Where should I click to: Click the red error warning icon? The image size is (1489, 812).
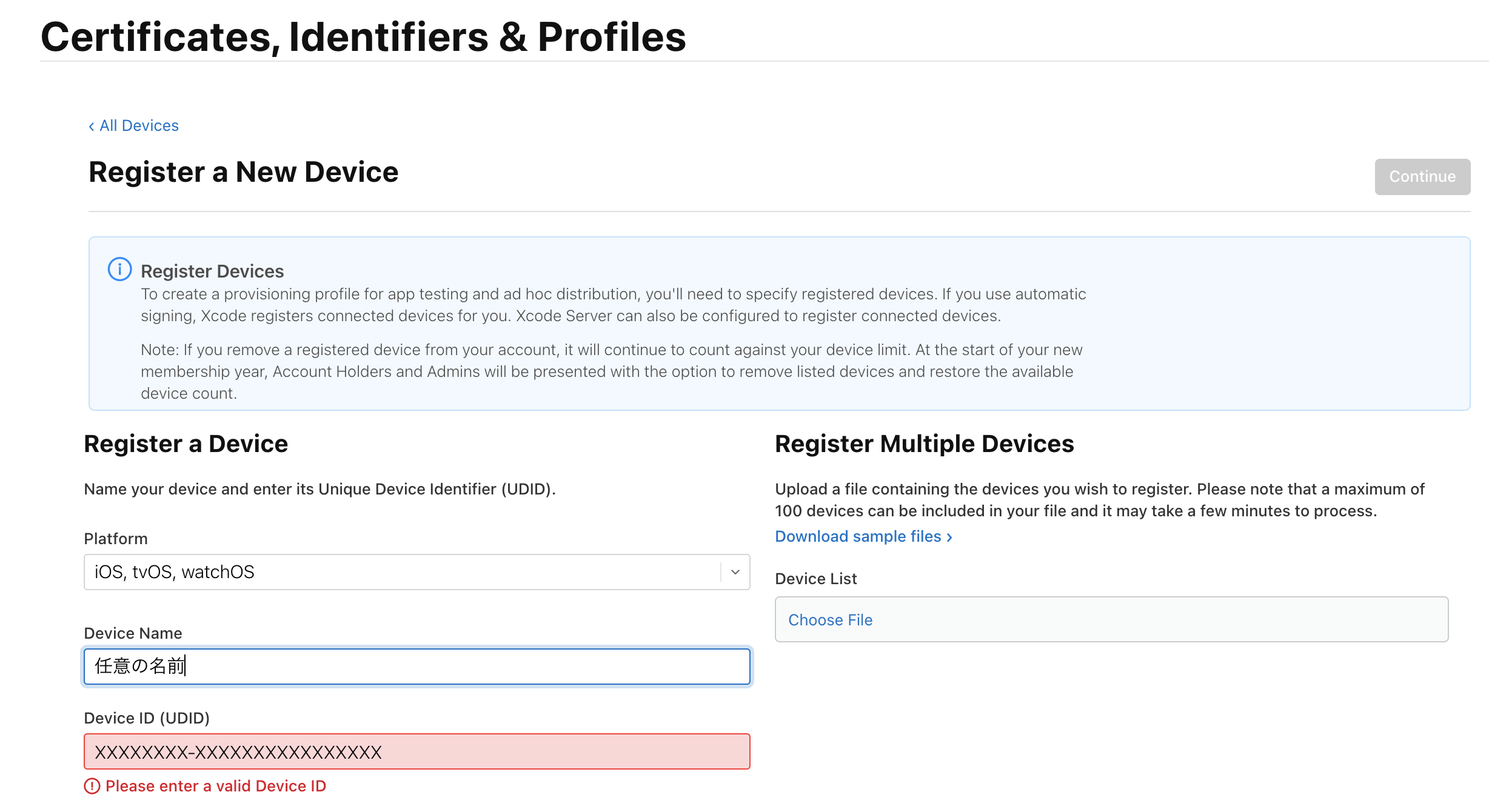point(92,786)
